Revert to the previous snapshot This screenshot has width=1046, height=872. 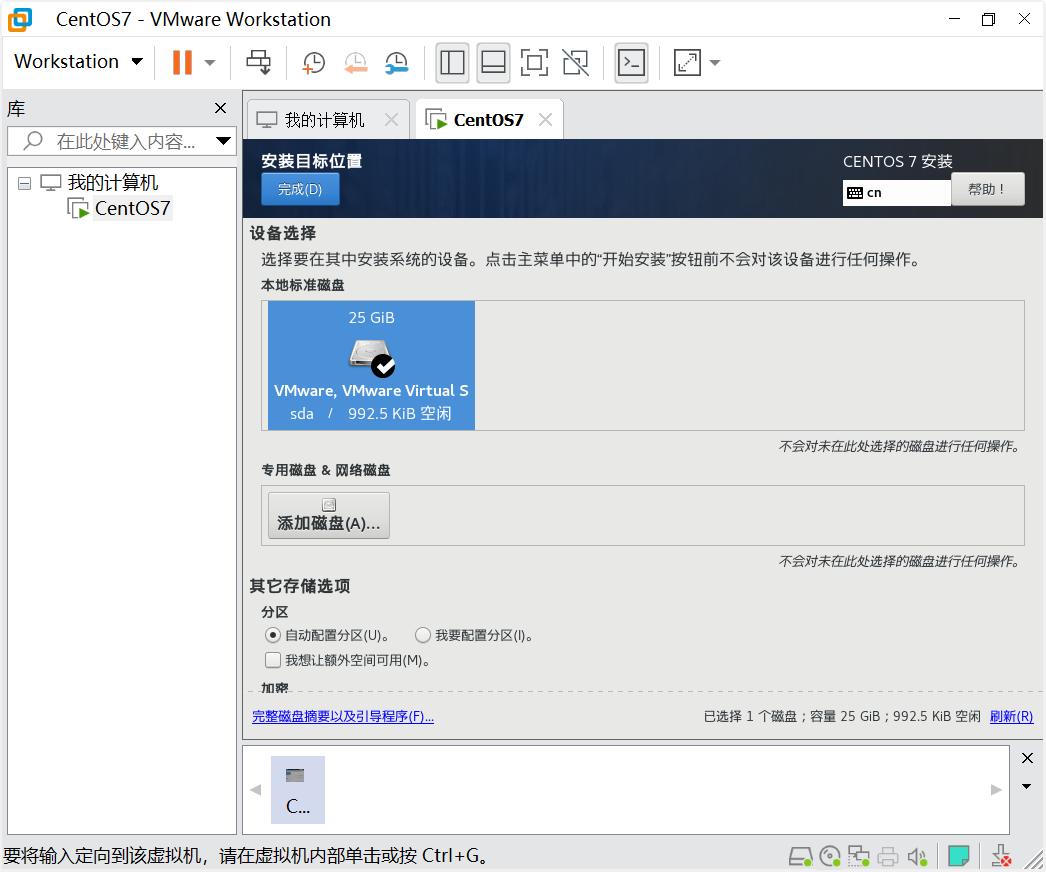point(356,63)
